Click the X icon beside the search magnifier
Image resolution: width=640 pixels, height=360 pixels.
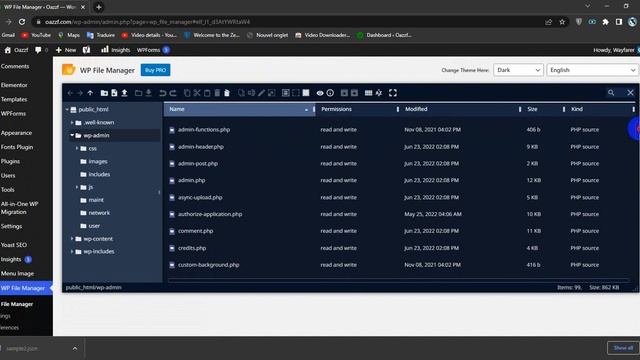tap(630, 93)
